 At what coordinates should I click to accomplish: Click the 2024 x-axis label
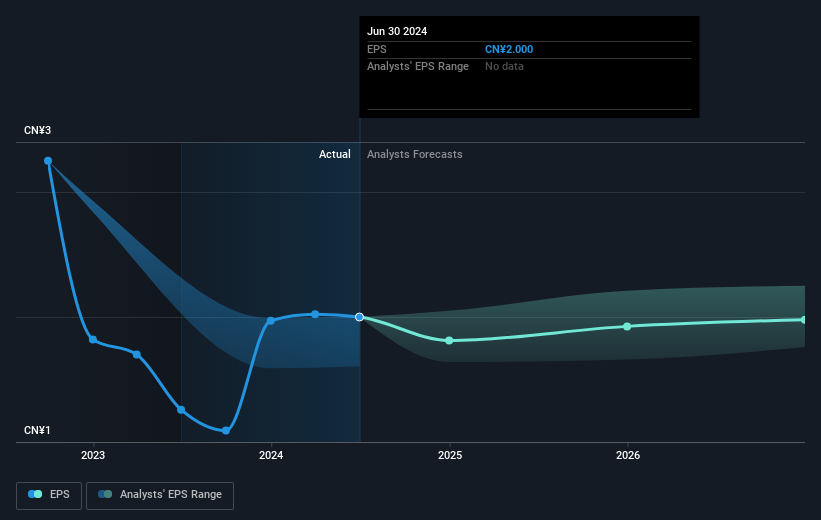click(271, 455)
